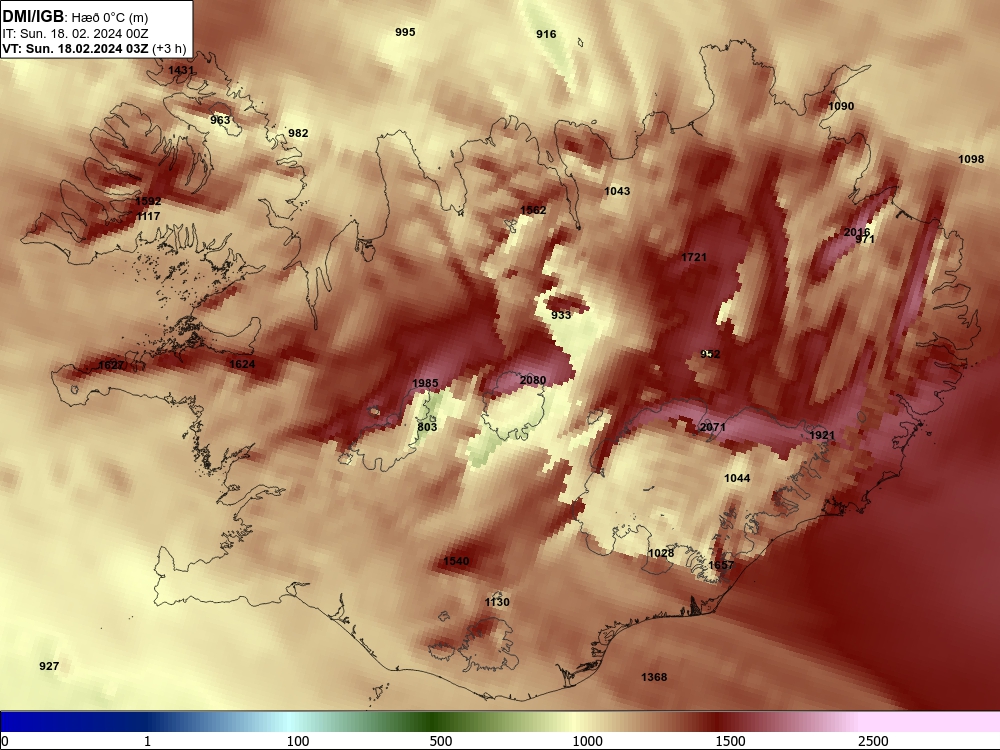Click the 916 value label on the map
Screen dimensions: 1000x750
546,34
